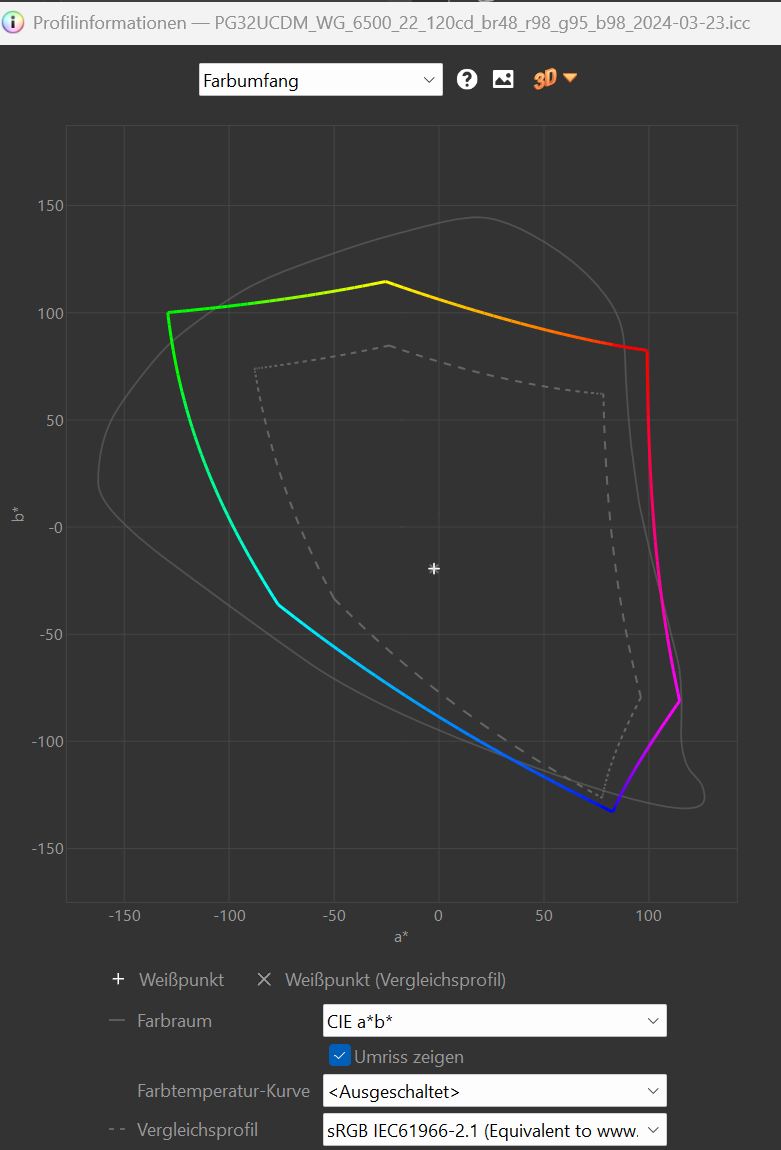Save gamut plot as image icon
The image size is (781, 1150).
click(x=503, y=79)
